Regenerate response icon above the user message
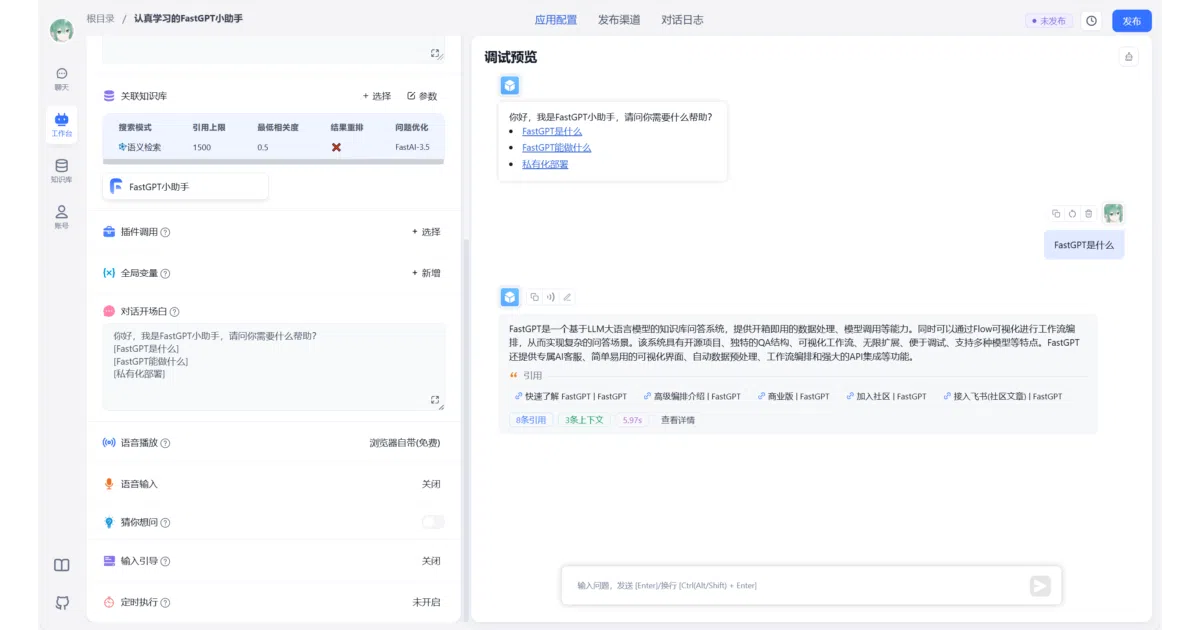The height and width of the screenshot is (630, 1200). pos(1072,213)
